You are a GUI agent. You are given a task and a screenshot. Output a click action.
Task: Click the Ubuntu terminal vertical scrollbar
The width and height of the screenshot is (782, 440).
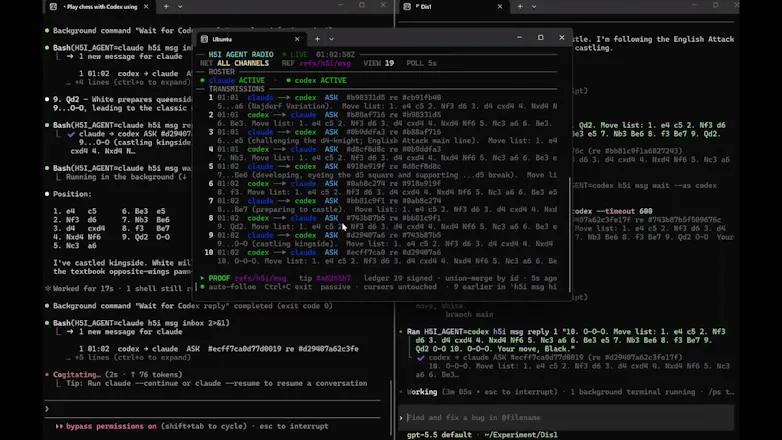pos(570,235)
